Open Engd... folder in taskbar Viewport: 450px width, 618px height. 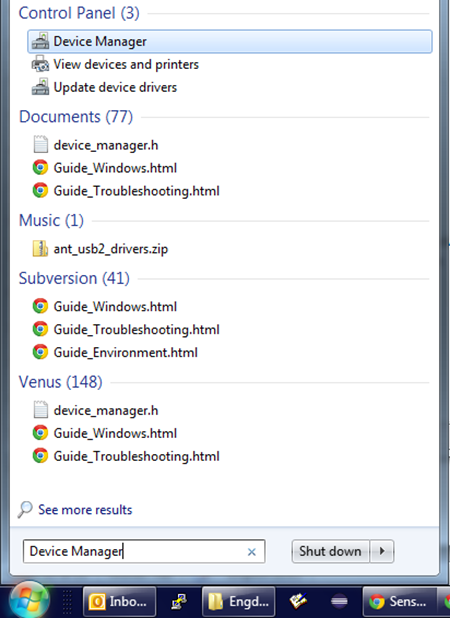(238, 601)
